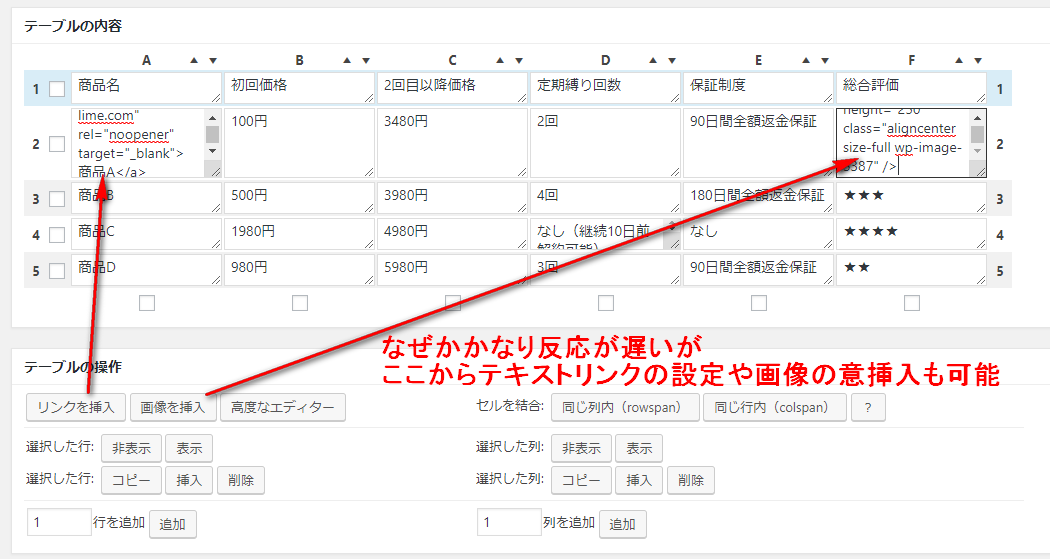
Task: Check the column A checkbox below table
Action: click(x=147, y=302)
